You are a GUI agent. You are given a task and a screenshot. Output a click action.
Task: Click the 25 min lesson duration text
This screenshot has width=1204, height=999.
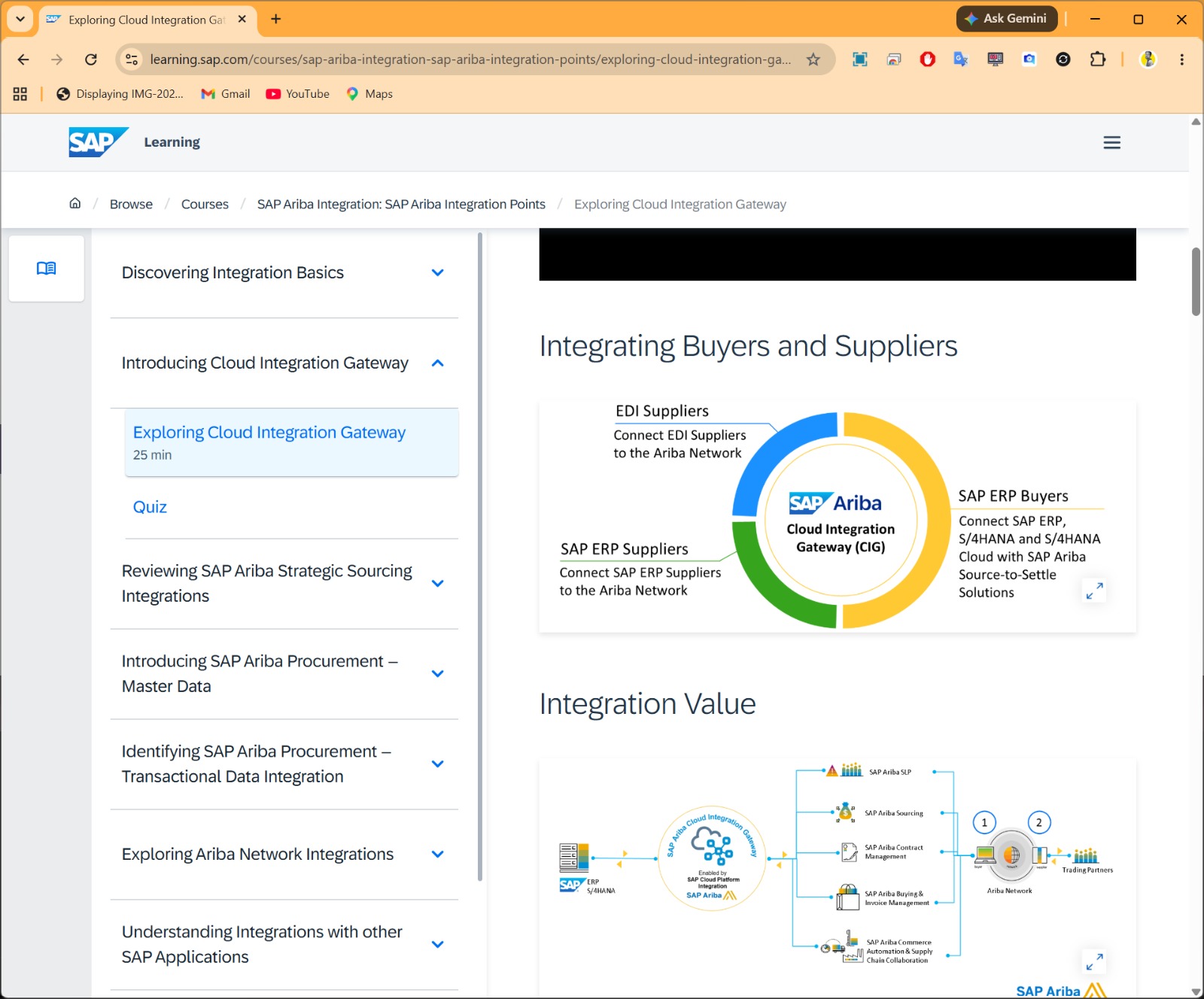click(152, 455)
